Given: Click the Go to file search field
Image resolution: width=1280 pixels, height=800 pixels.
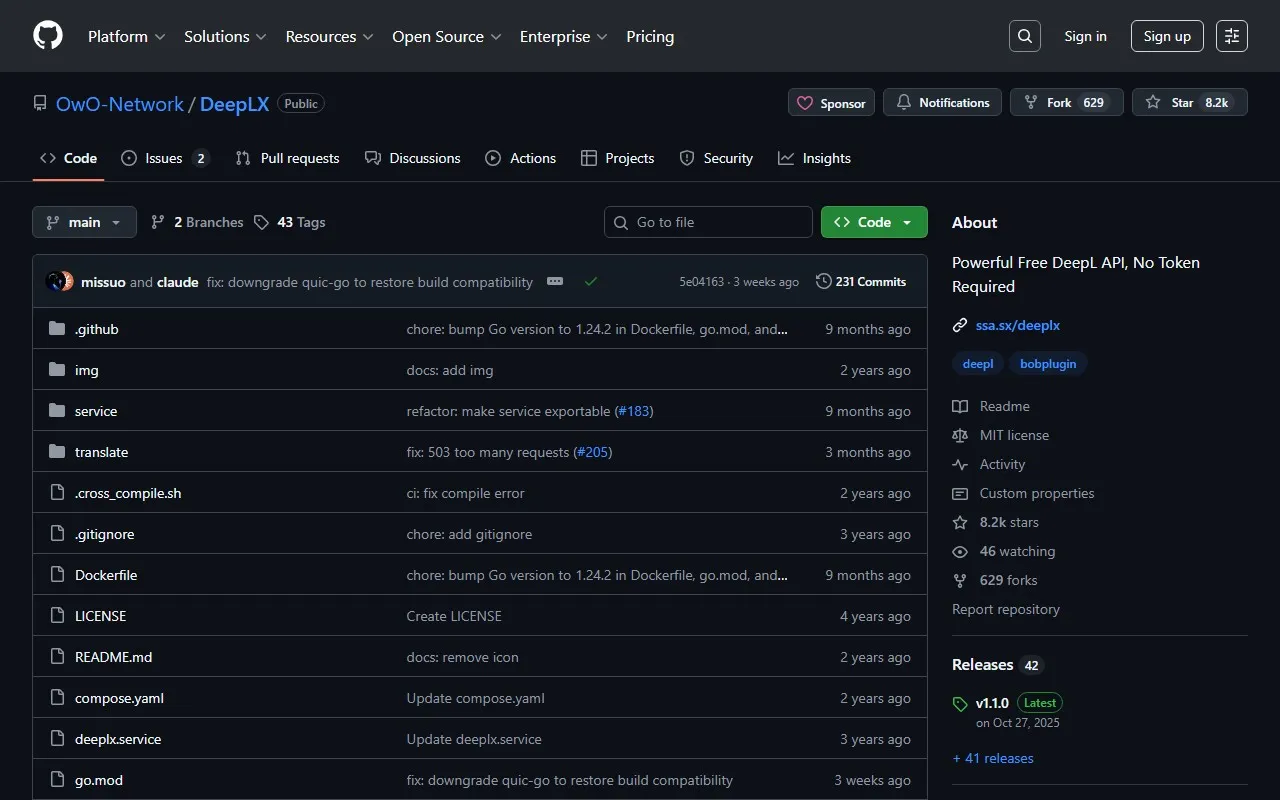Looking at the screenshot, I should coord(708,222).
